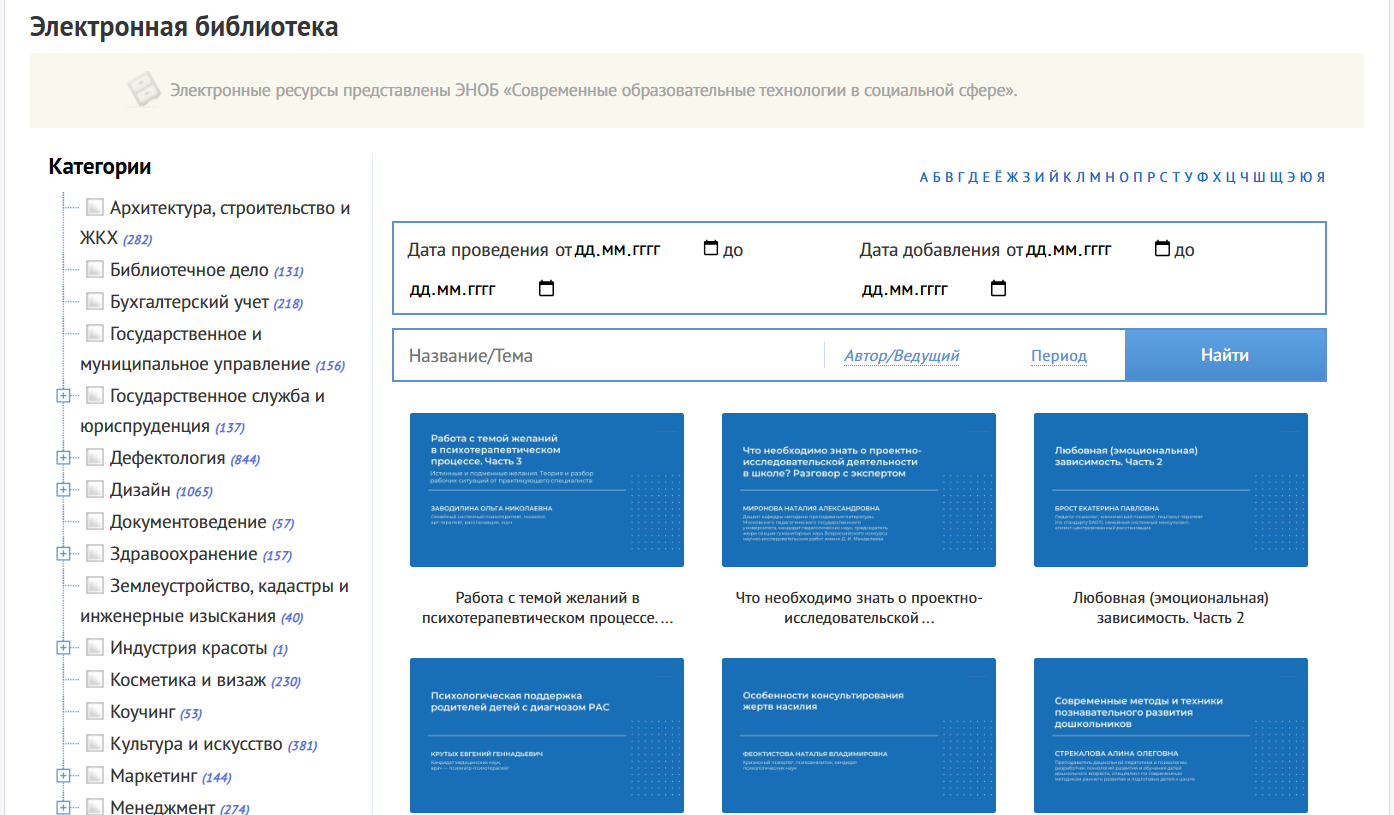Open title link Что необходимо знать о проектно-исследовательской

pyautogui.click(x=859, y=608)
